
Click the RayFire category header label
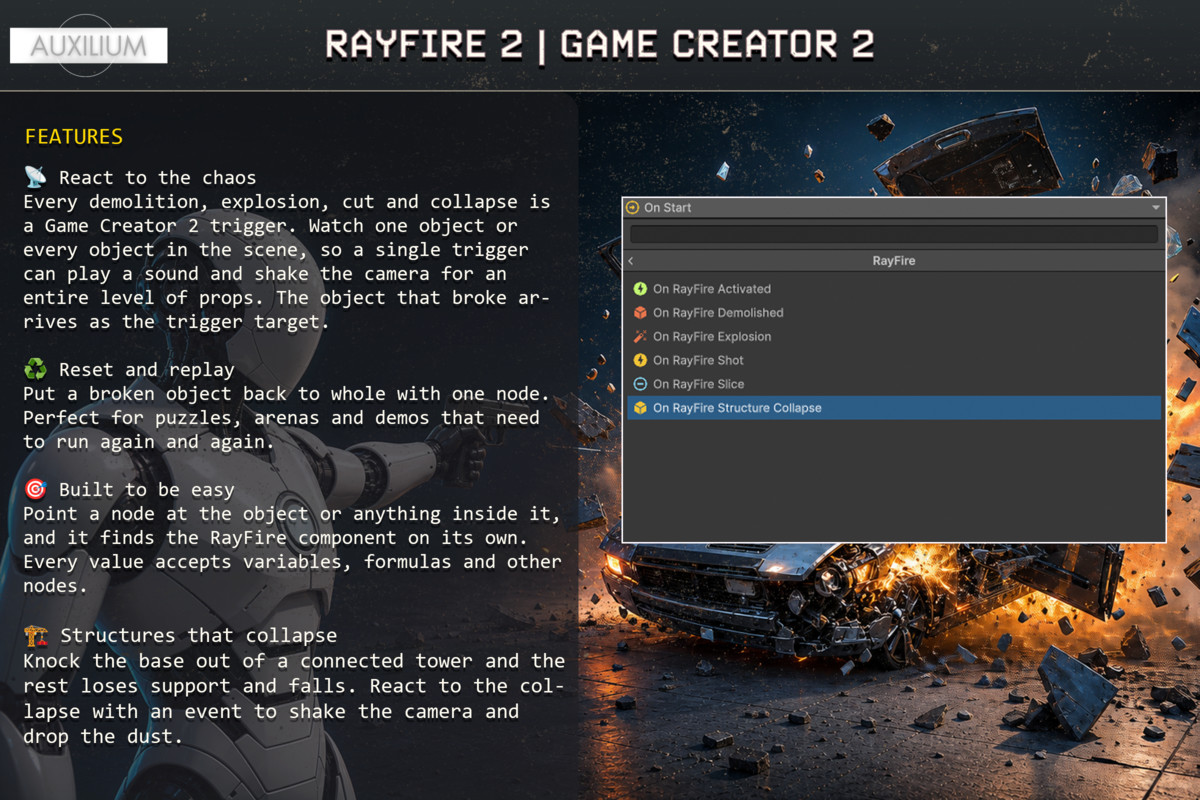(893, 261)
